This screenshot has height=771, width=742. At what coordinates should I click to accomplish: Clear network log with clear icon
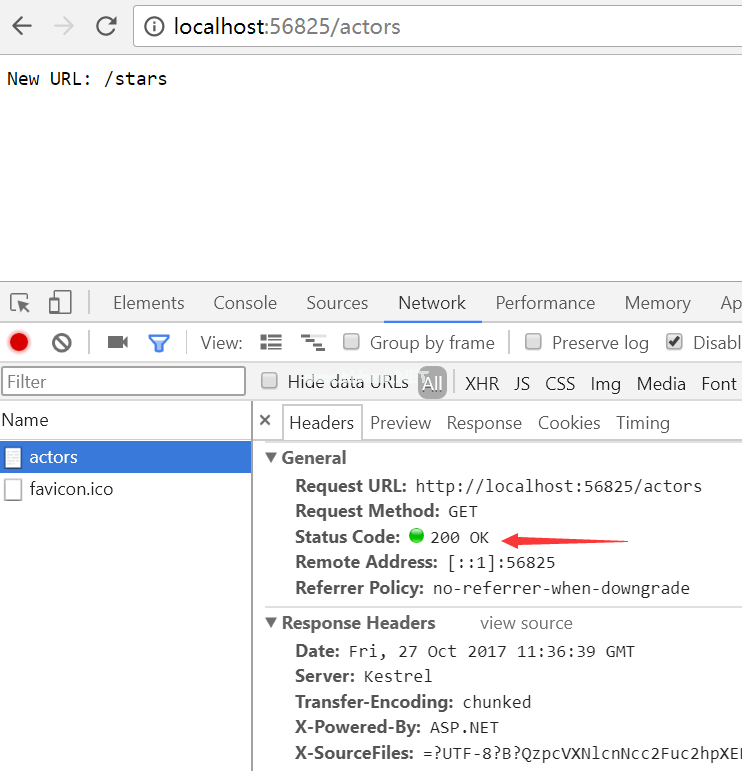click(62, 342)
